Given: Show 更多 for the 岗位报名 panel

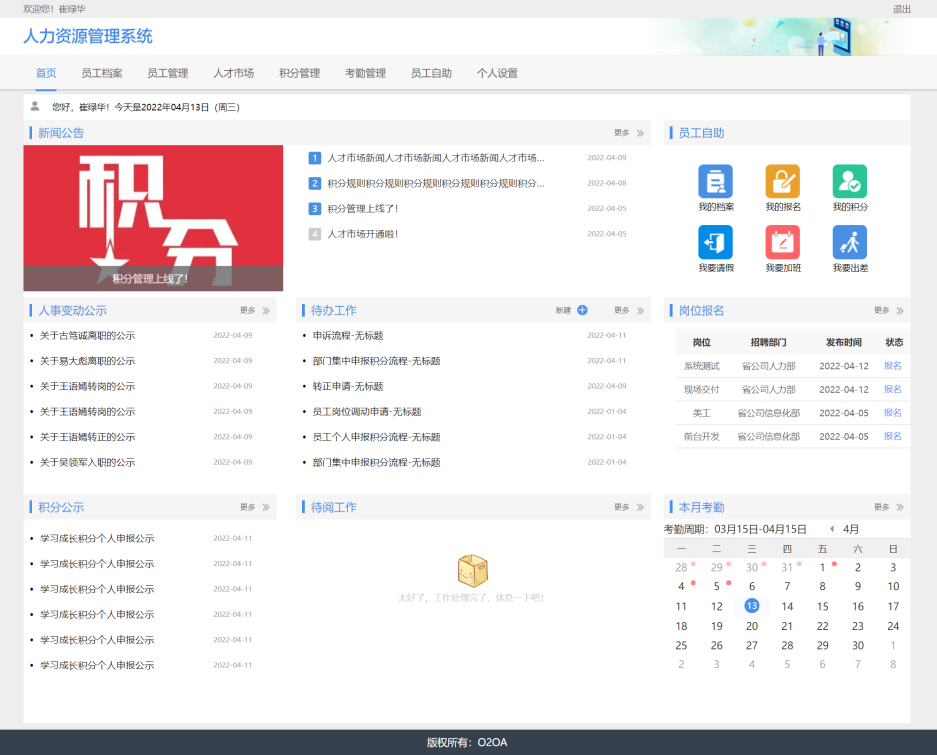Looking at the screenshot, I should [x=888, y=311].
